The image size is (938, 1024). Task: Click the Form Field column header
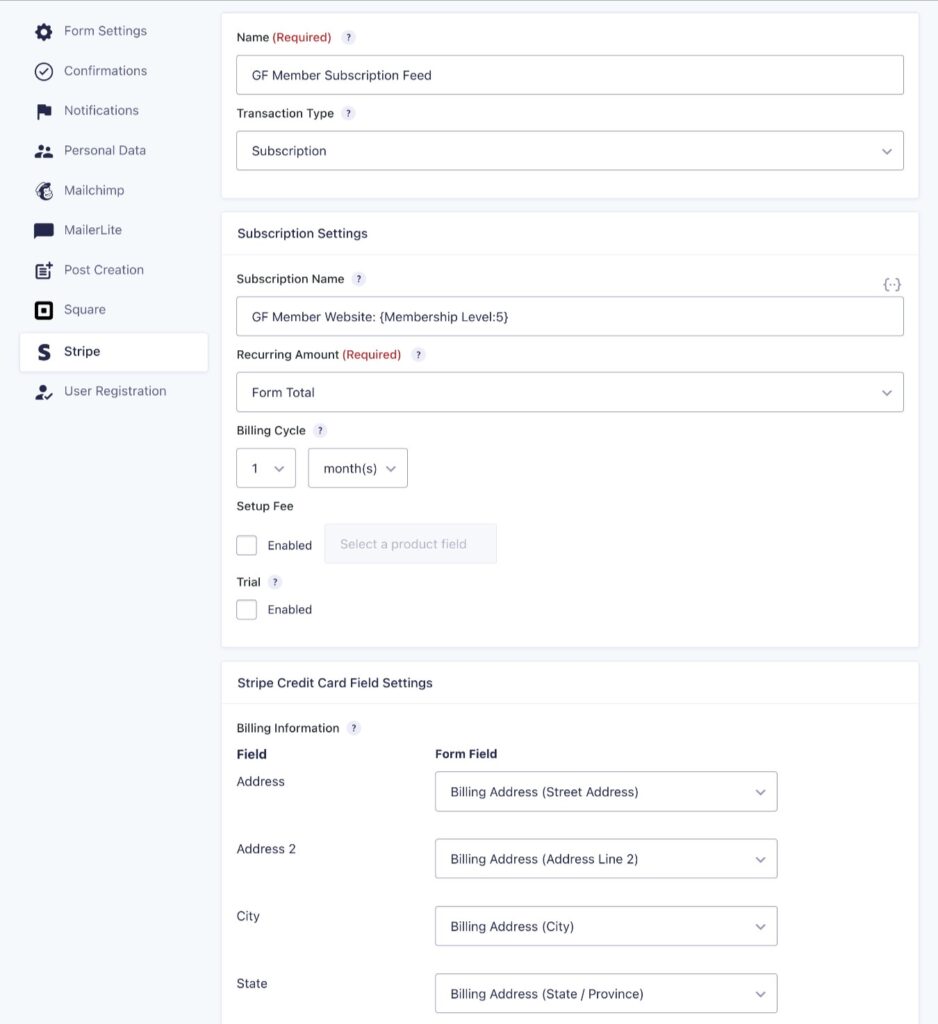click(466, 754)
